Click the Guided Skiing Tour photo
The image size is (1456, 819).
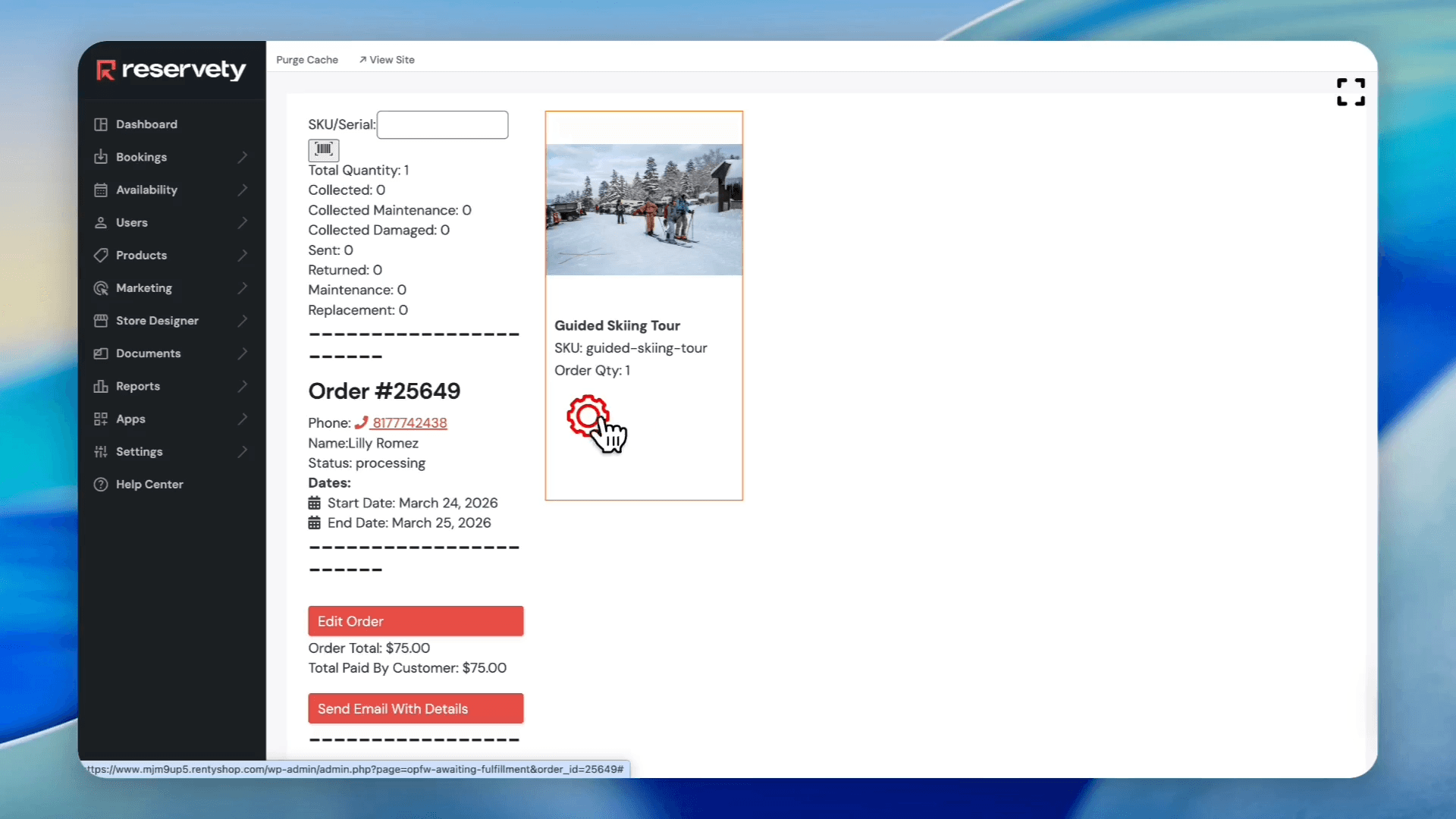(644, 209)
